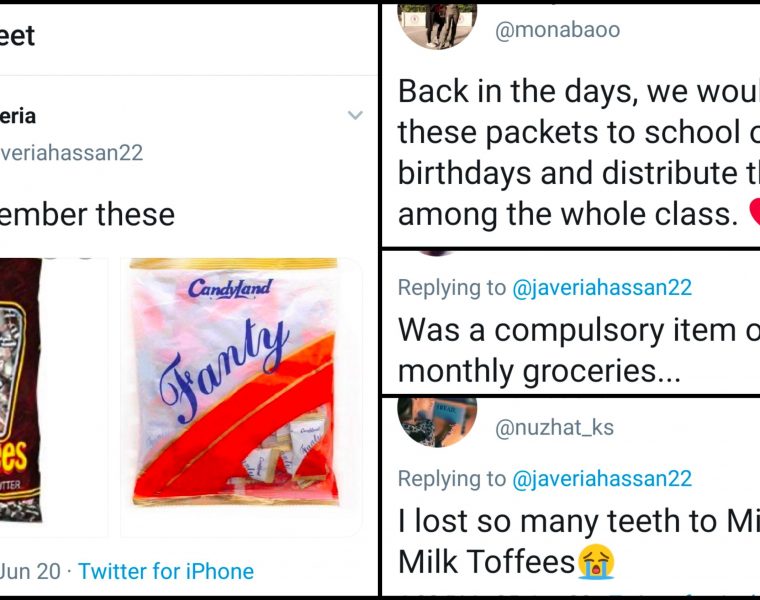Click @javeriahassan22 in the compulsory item reply
The width and height of the screenshot is (760, 600).
[602, 288]
